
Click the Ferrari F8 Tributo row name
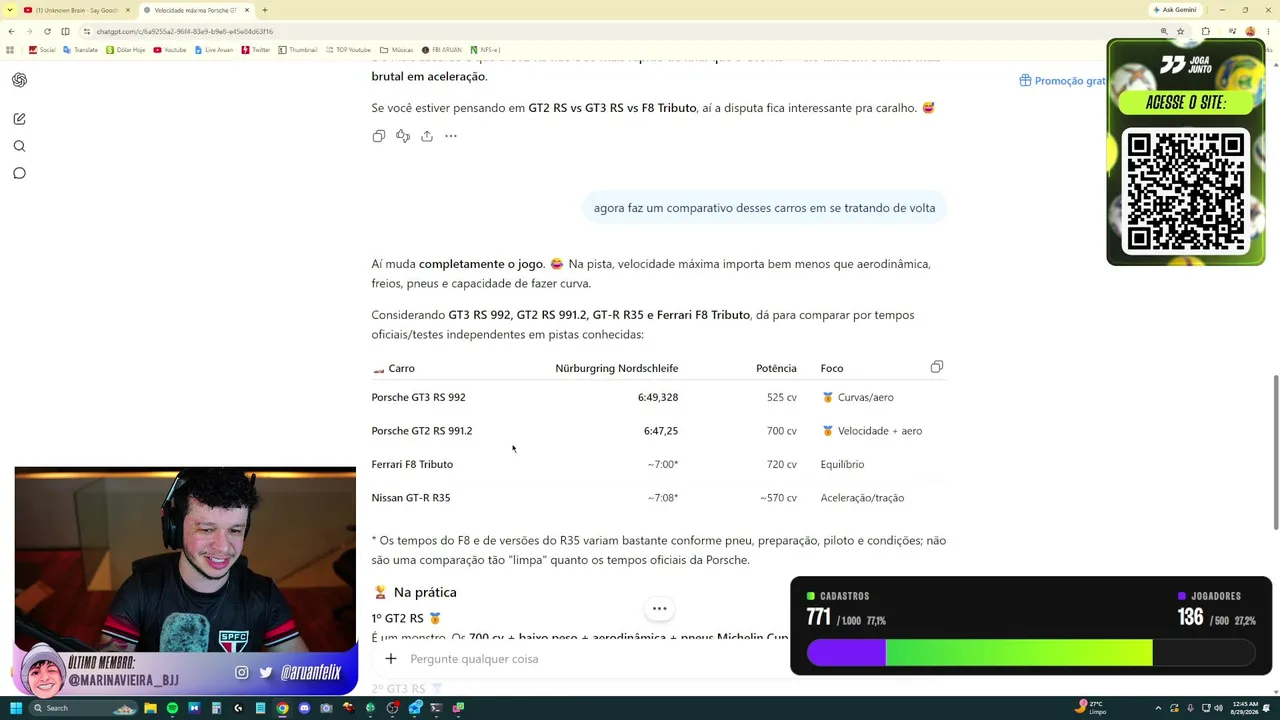coord(412,464)
